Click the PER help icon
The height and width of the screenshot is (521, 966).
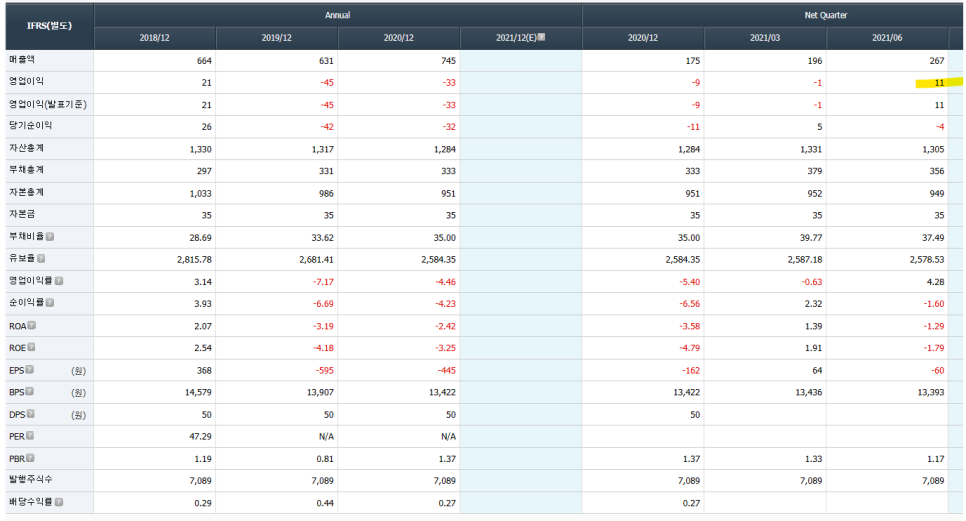point(30,436)
